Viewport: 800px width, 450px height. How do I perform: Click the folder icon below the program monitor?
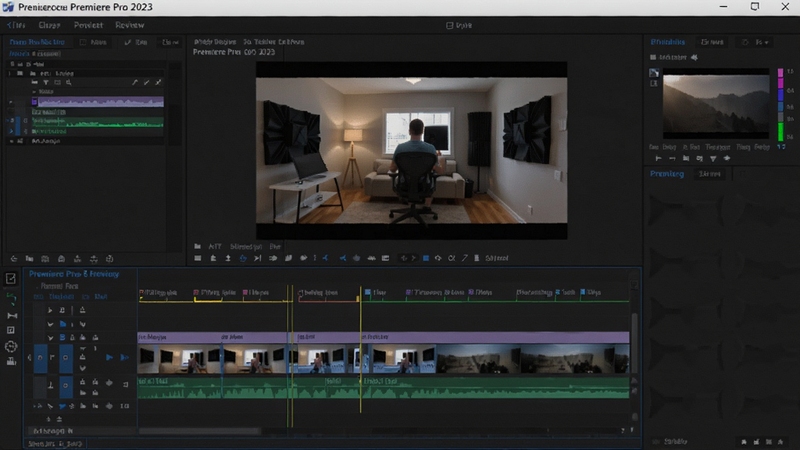pos(197,246)
